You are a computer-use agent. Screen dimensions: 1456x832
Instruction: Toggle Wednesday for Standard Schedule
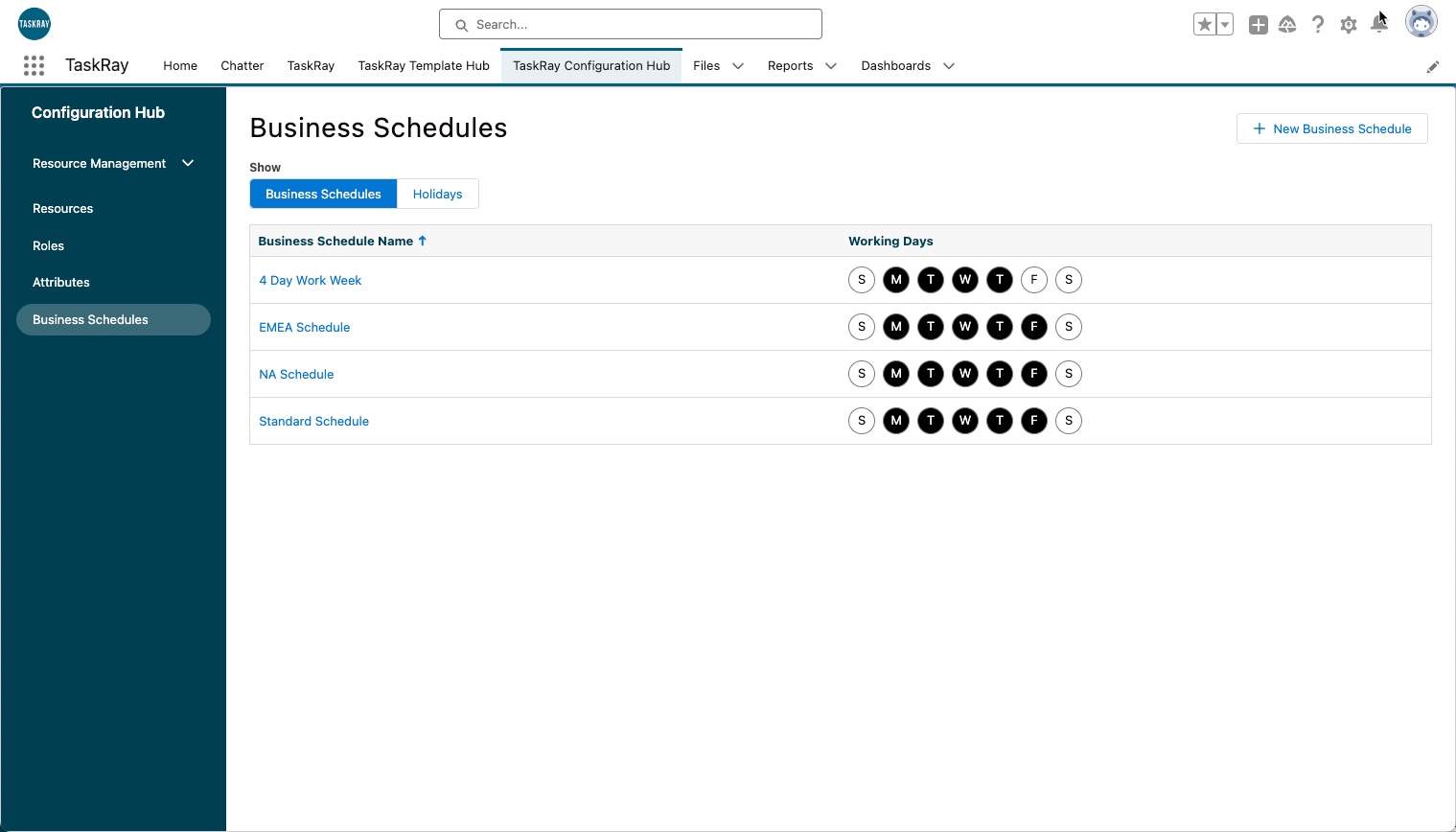point(965,421)
